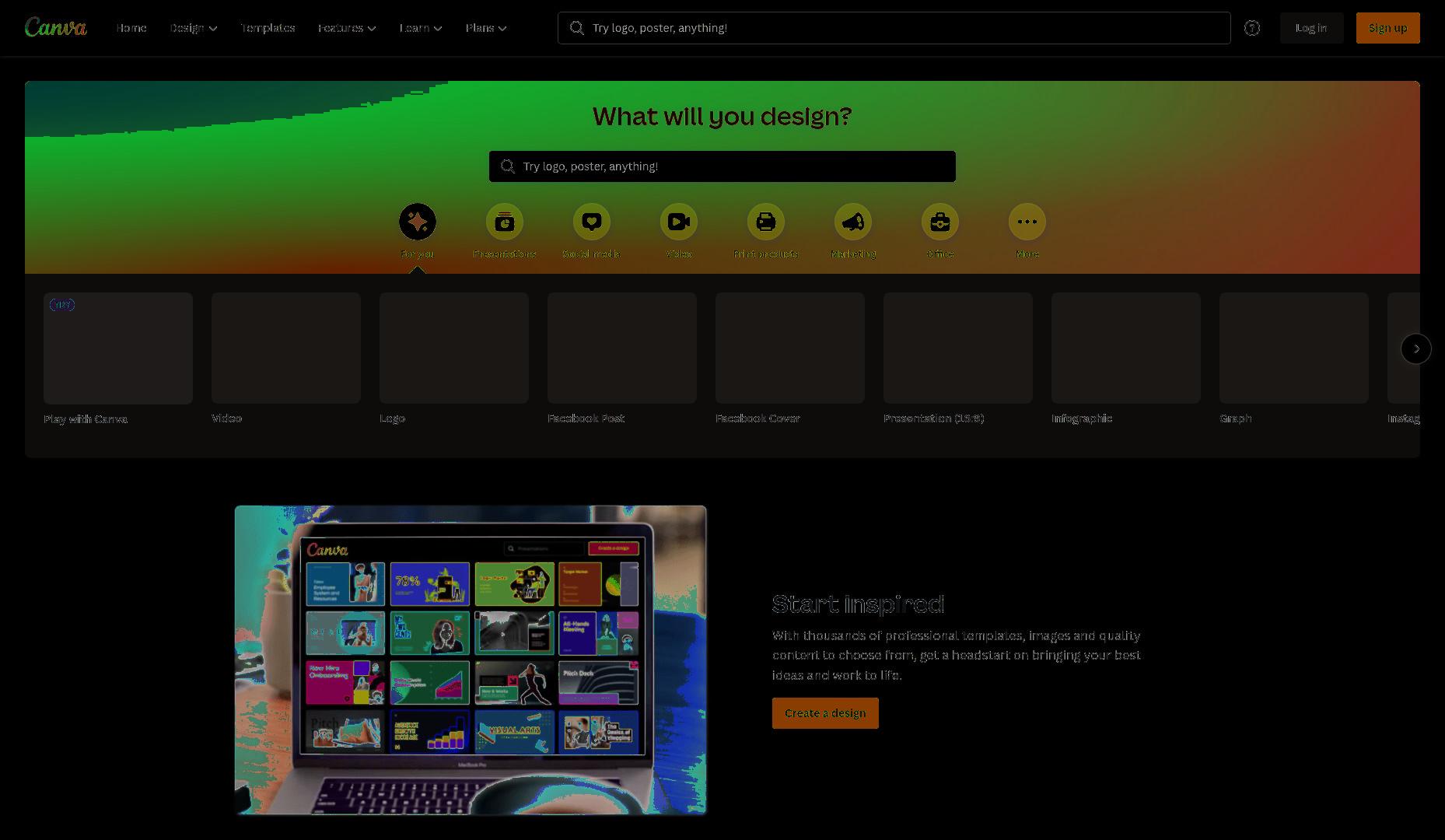Click the Sign up button
The image size is (1445, 840).
[x=1388, y=28]
